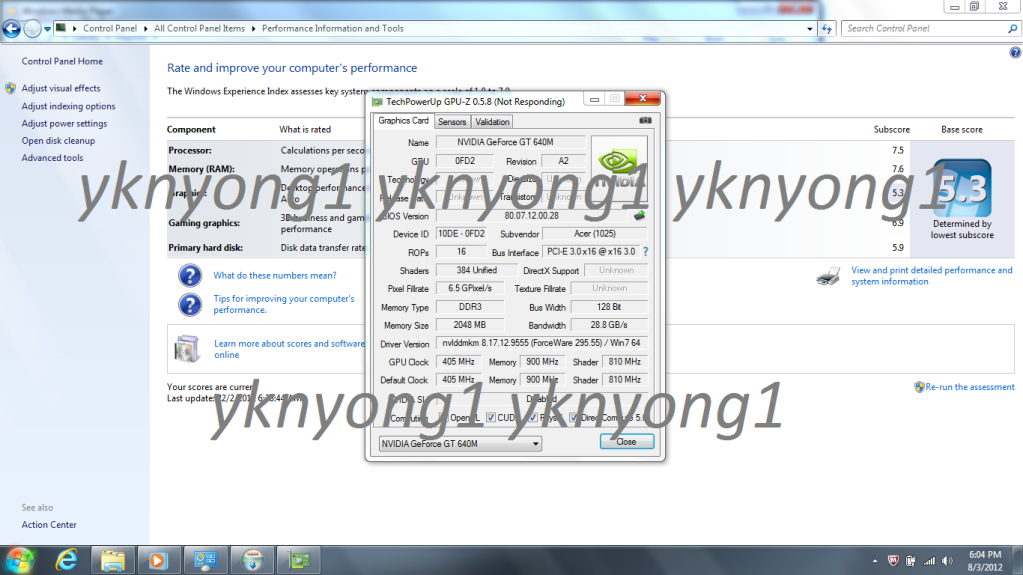The width and height of the screenshot is (1023, 575).
Task: Click Learn more about scores online
Action: [289, 349]
